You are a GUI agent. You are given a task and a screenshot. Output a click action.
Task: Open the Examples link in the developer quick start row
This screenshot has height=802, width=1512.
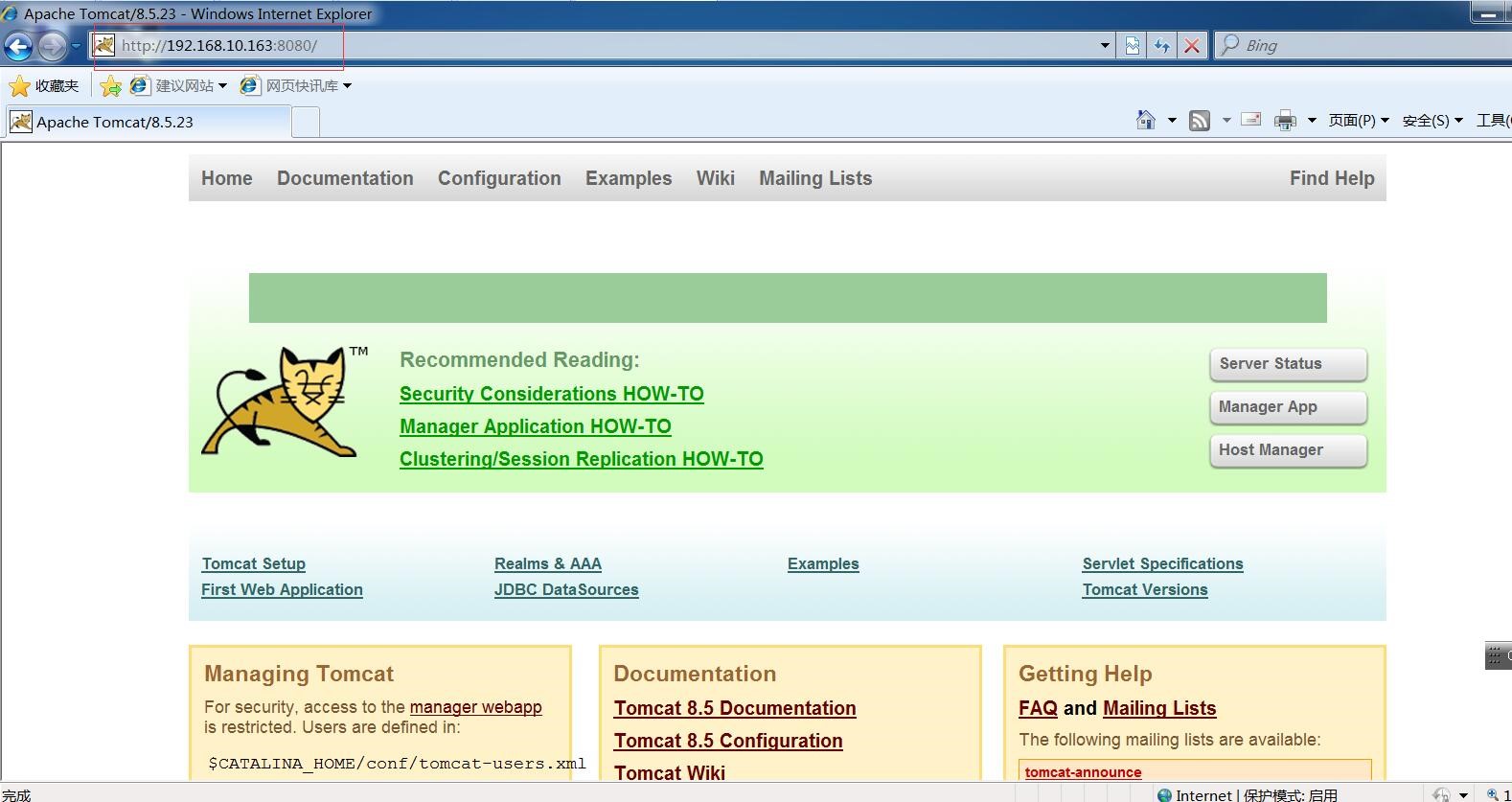pos(823,563)
